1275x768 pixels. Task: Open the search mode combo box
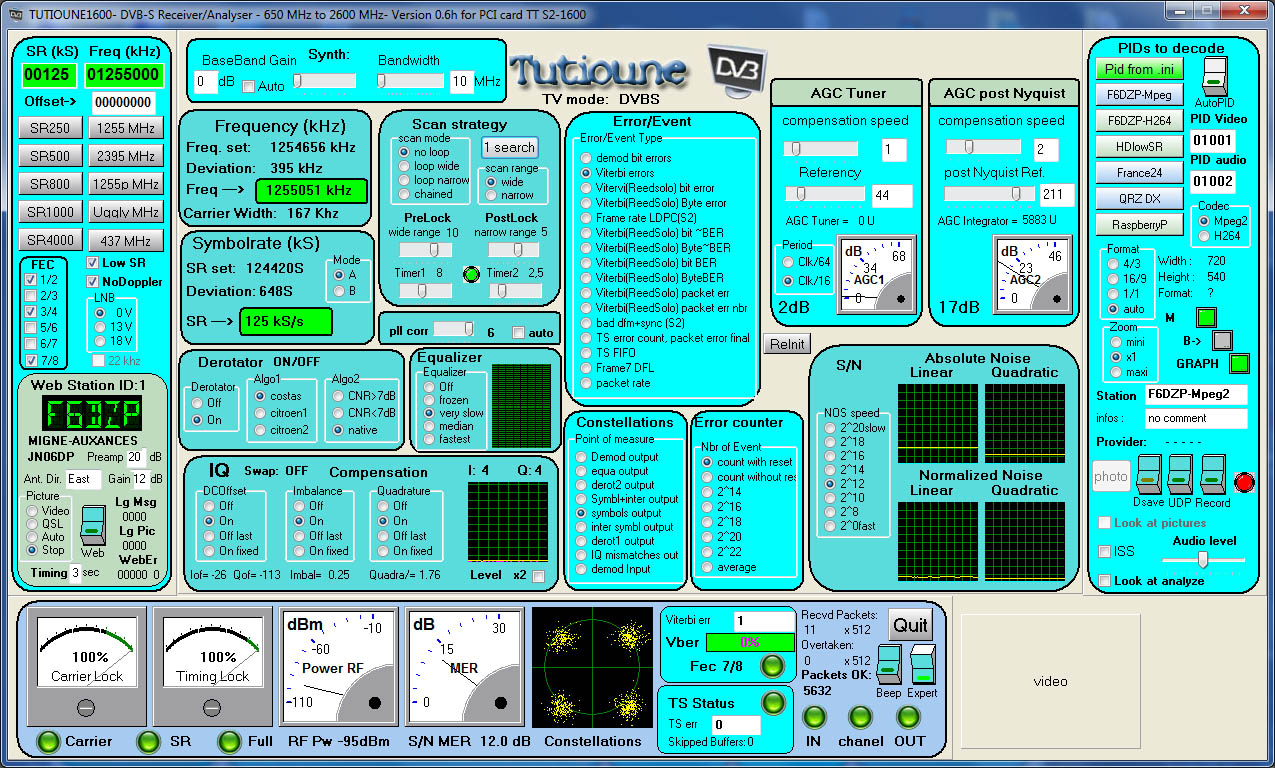click(509, 147)
